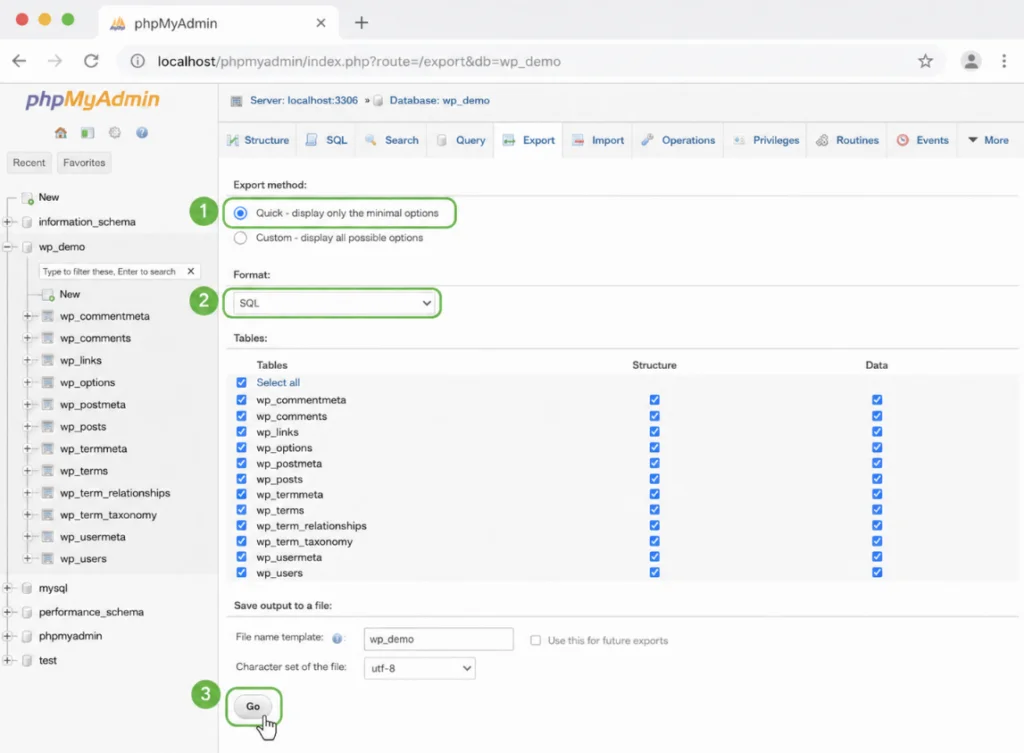The image size is (1024, 753).
Task: Click the browser back arrow
Action: (20, 61)
